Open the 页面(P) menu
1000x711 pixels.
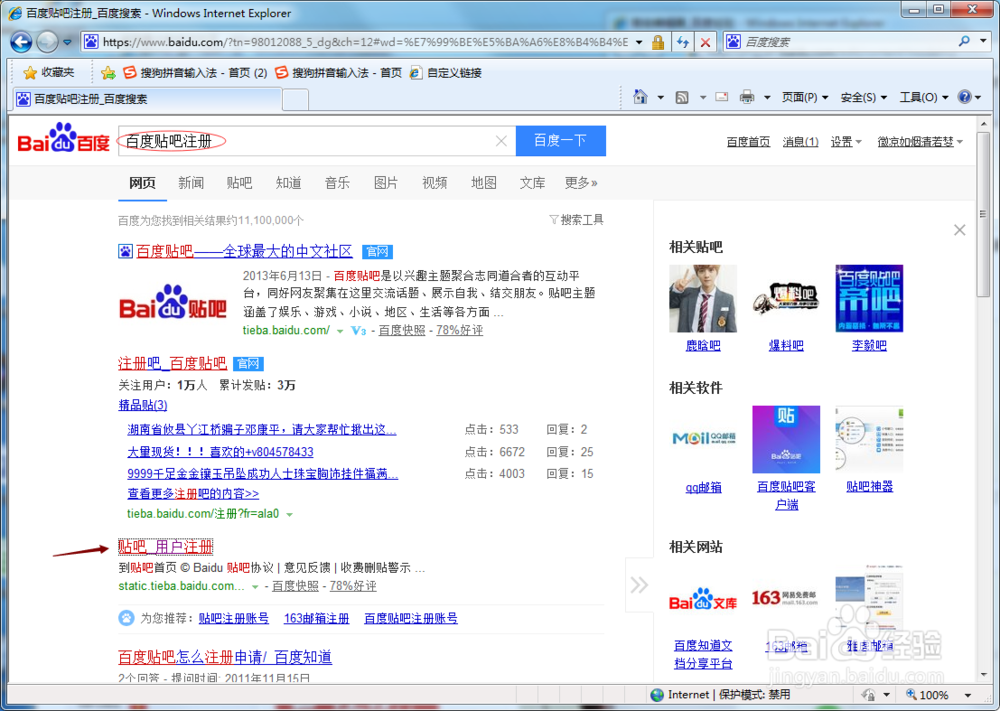tap(805, 97)
